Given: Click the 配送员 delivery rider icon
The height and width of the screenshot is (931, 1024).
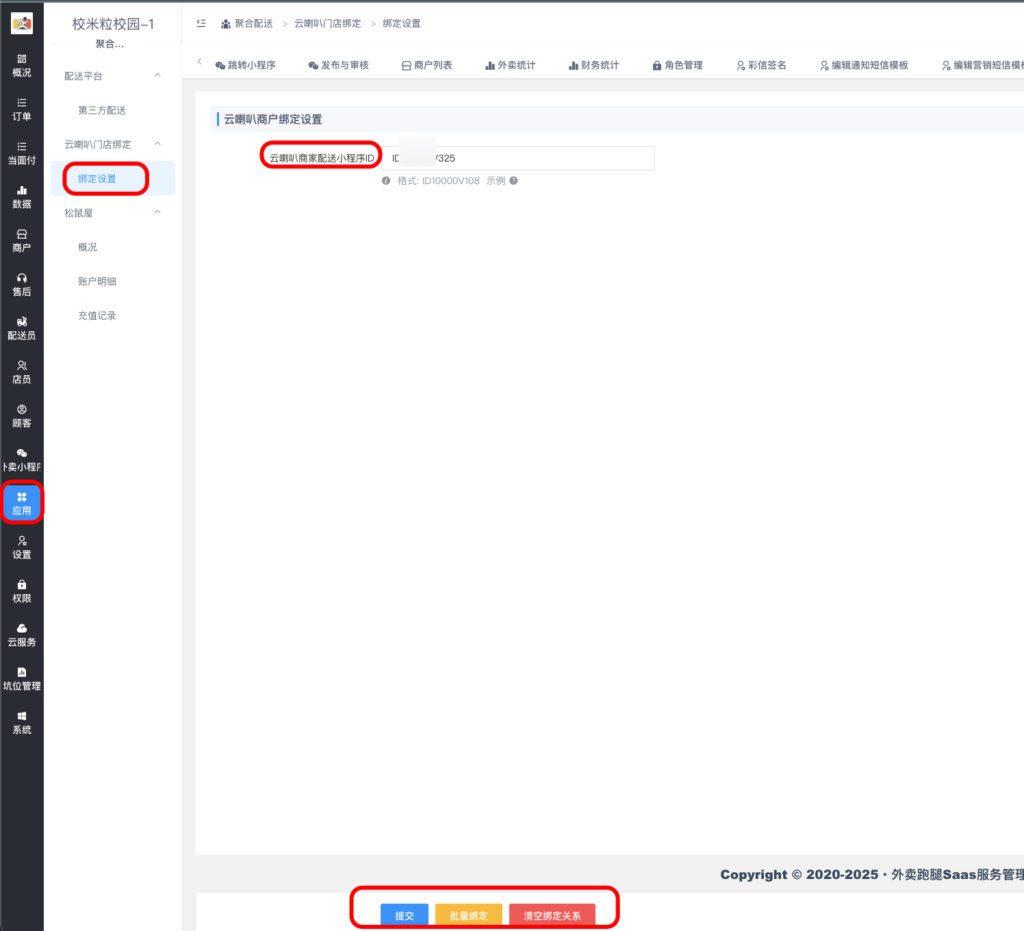Looking at the screenshot, I should click(x=21, y=322).
